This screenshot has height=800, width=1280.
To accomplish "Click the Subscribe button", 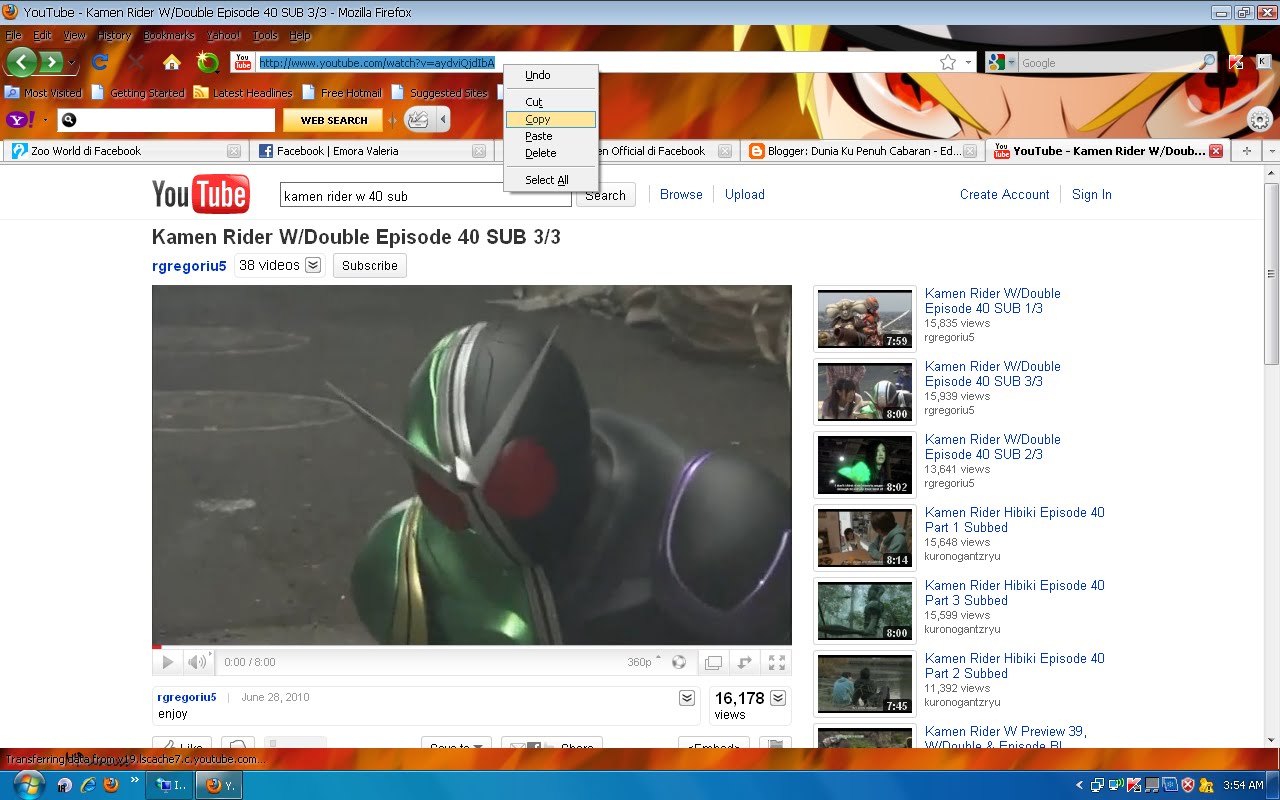I will click(370, 265).
